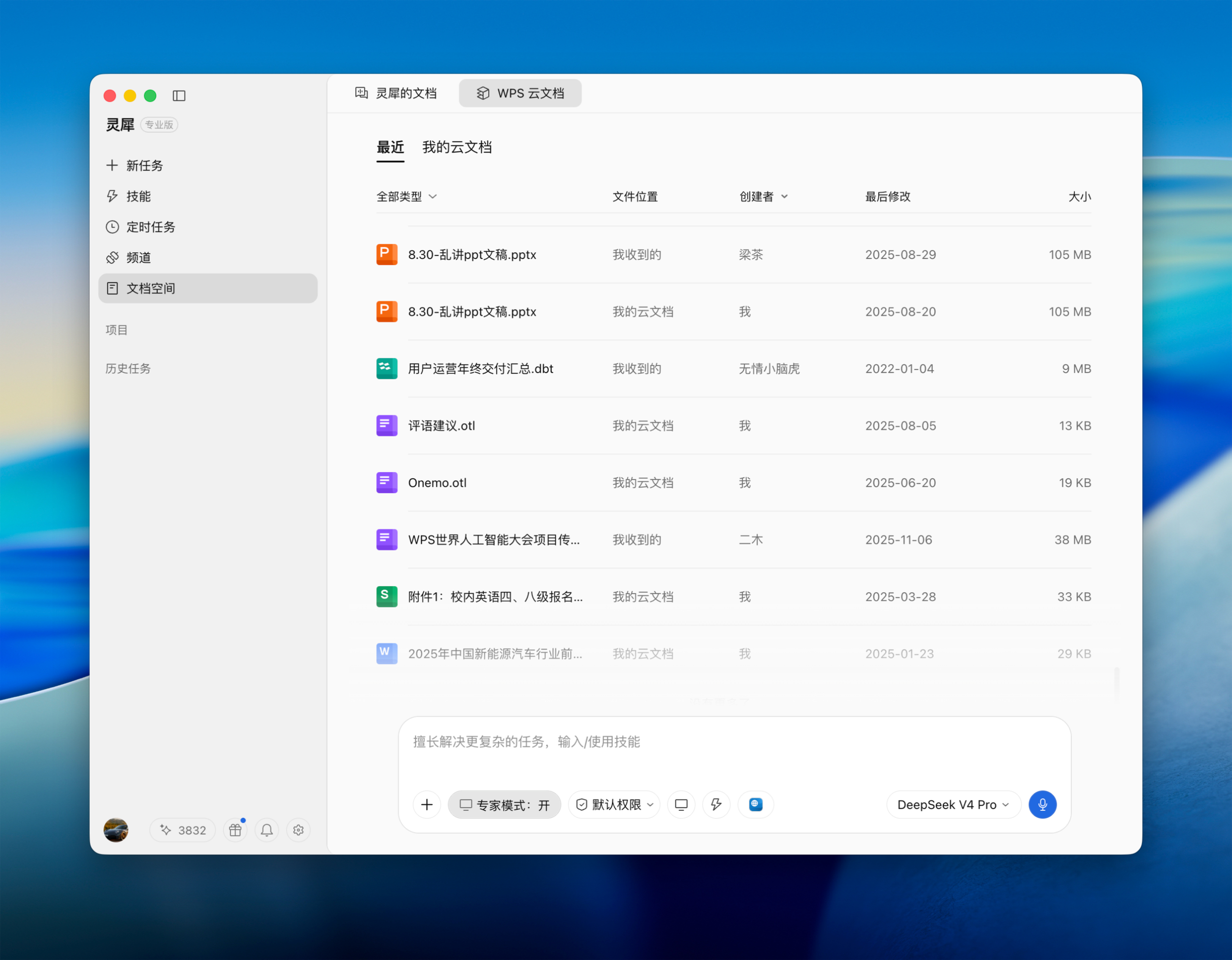This screenshot has height=960, width=1232.
Task: Open 新任务 in sidebar
Action: pyautogui.click(x=208, y=165)
